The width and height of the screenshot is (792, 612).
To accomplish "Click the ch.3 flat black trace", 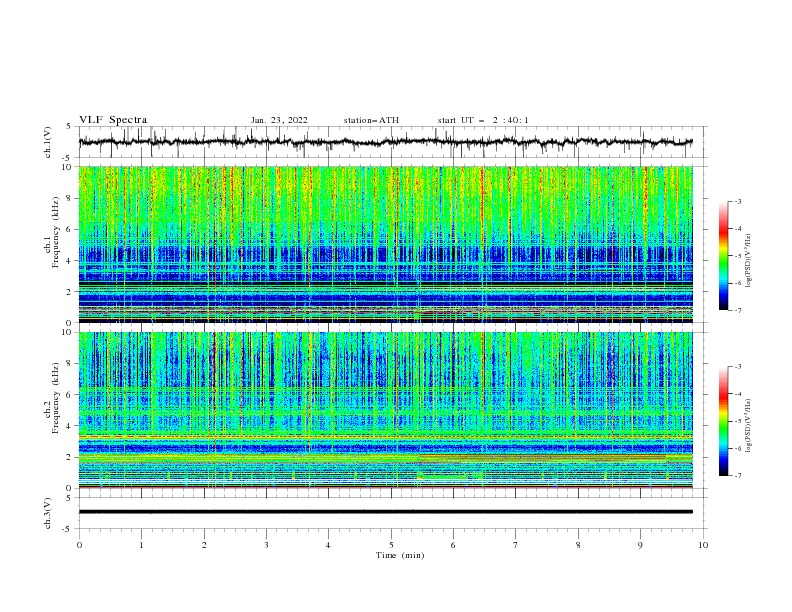I will [x=385, y=512].
